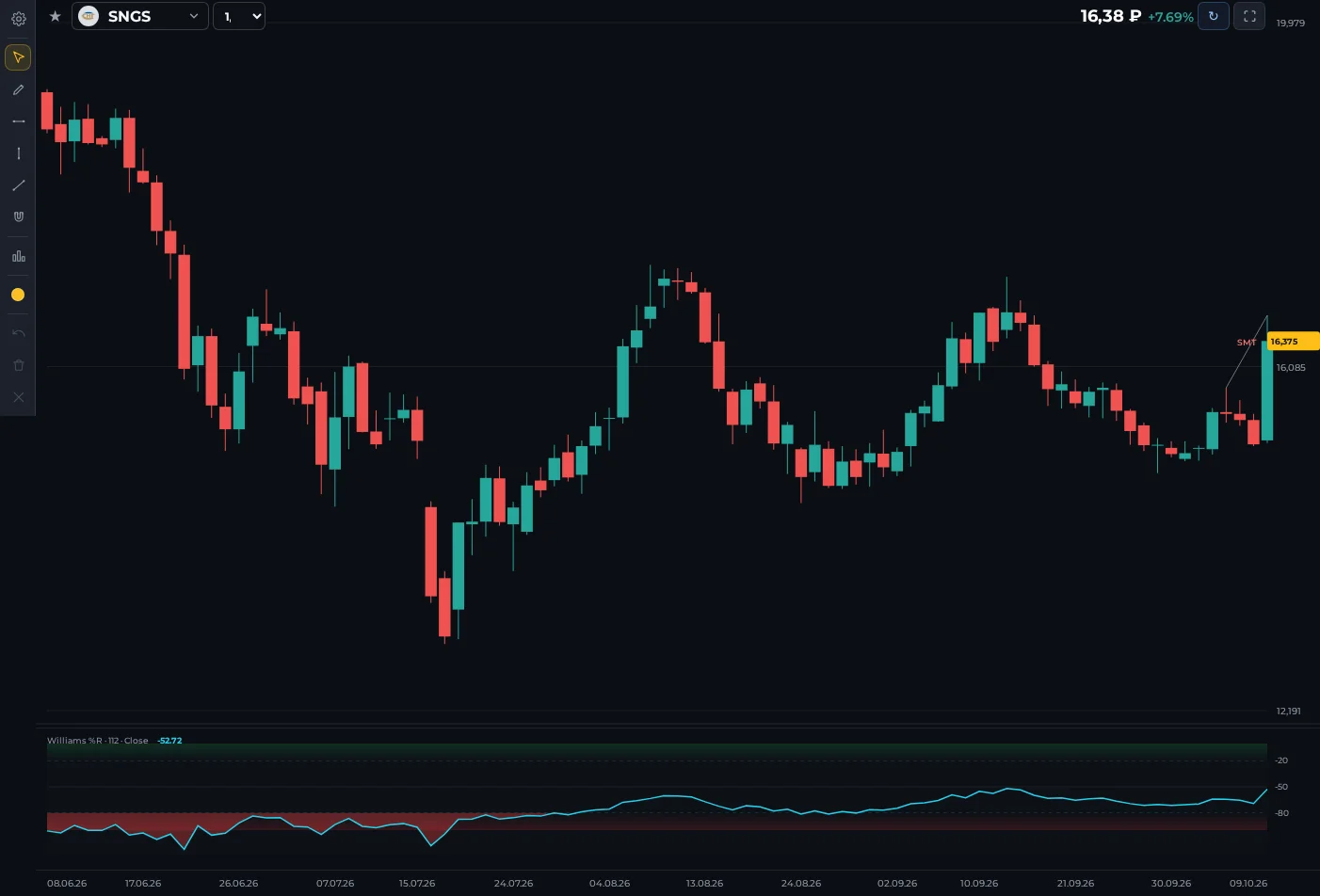The height and width of the screenshot is (896, 1320).
Task: Pick the yellow drawing color swatch
Action: click(x=18, y=295)
